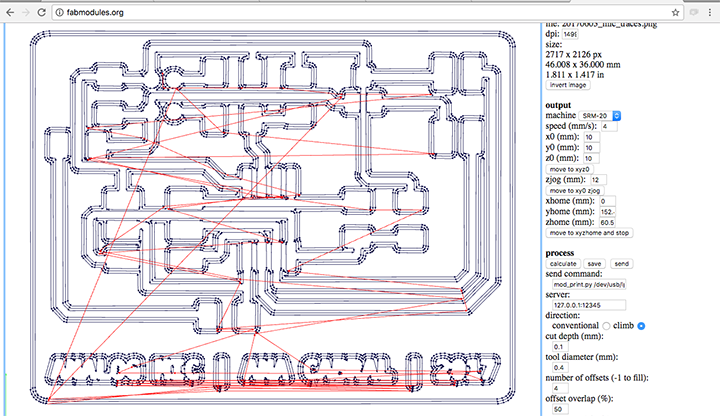
Task: Select the conventional direction radio button
Action: [x=606, y=326]
